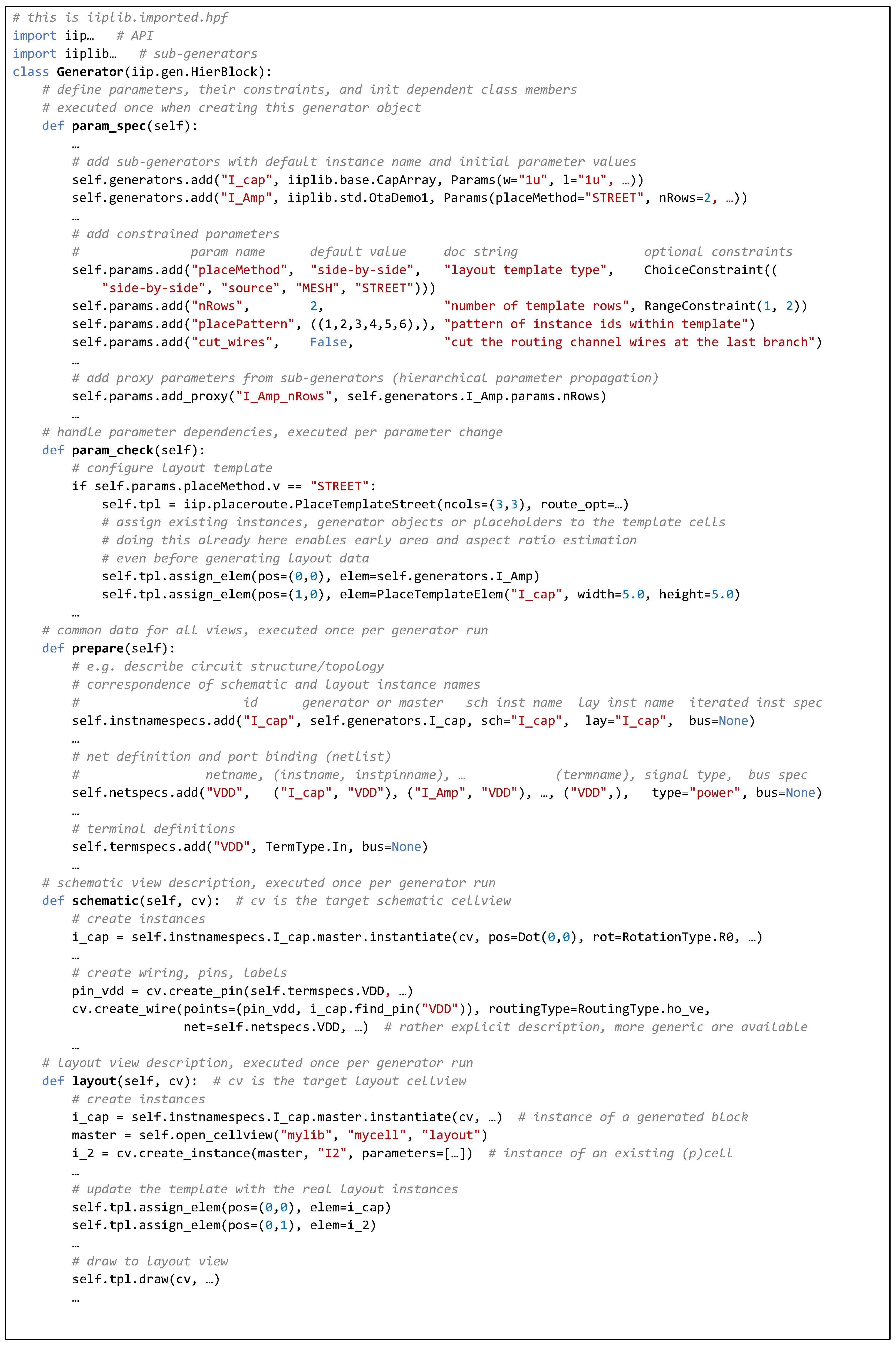Click the class name Generator
Viewport: 896px width, 1346px height.
[90, 72]
